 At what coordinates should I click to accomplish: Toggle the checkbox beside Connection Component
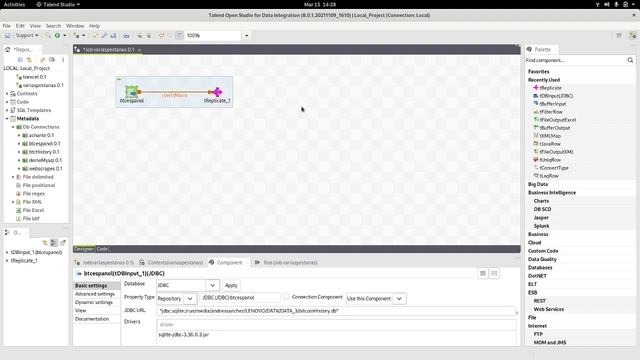tap(286, 297)
